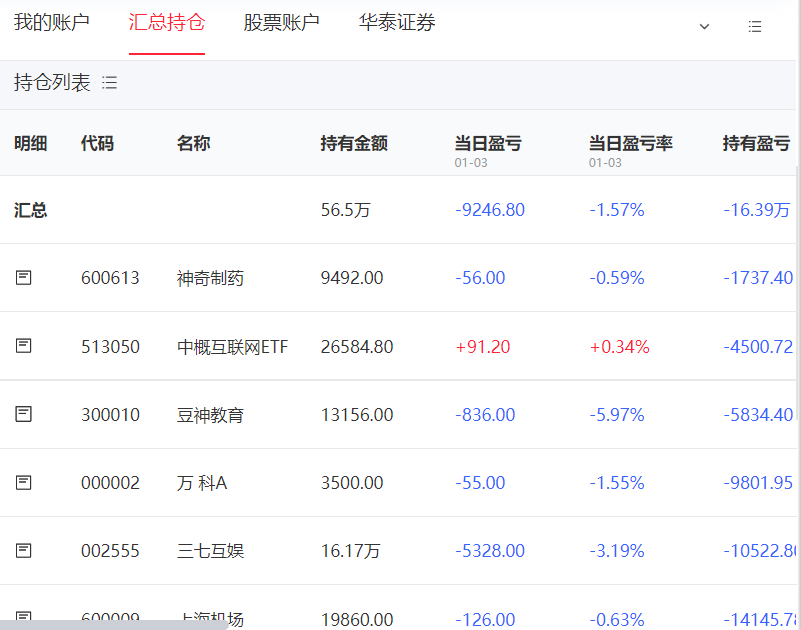Open the 中概互联网ETF name link
The image size is (801, 630).
point(232,347)
